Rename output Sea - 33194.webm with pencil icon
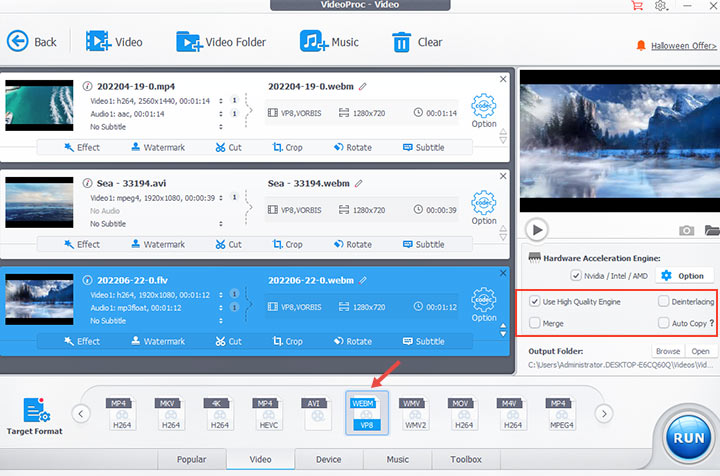 pos(359,183)
